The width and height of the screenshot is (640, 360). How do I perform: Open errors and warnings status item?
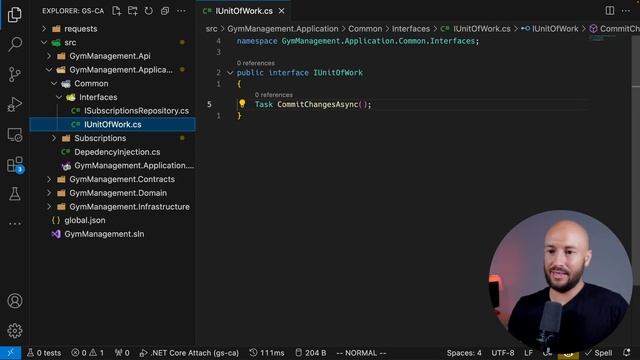click(87, 353)
